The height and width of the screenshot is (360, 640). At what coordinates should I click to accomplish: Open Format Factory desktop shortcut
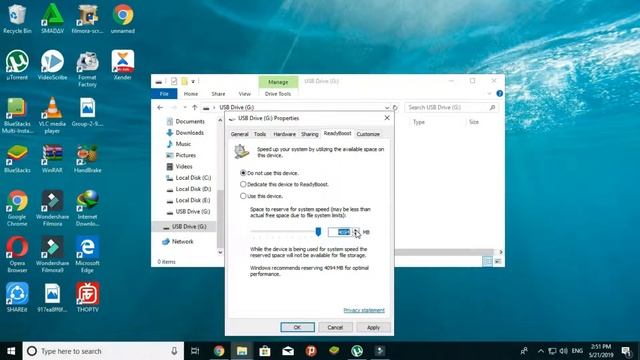pos(87,69)
